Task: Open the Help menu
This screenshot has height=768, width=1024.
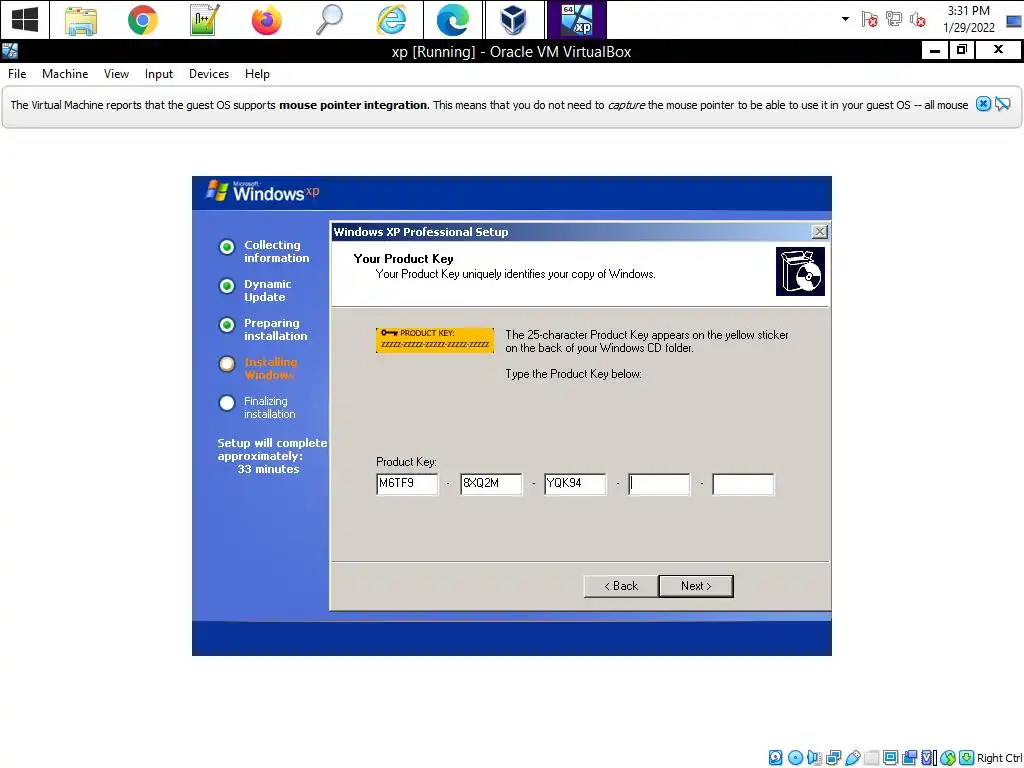Action: coord(257,74)
